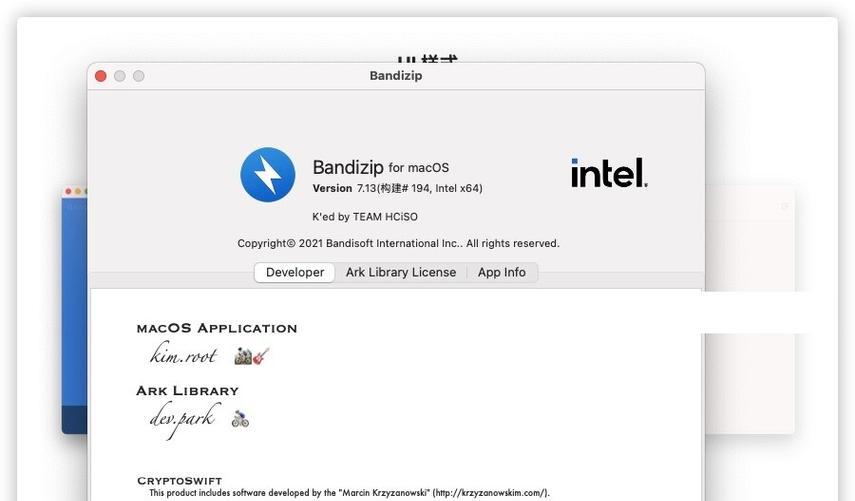The height and width of the screenshot is (501, 855).
Task: Click the guitar emoji next to kim.root
Action: (261, 356)
